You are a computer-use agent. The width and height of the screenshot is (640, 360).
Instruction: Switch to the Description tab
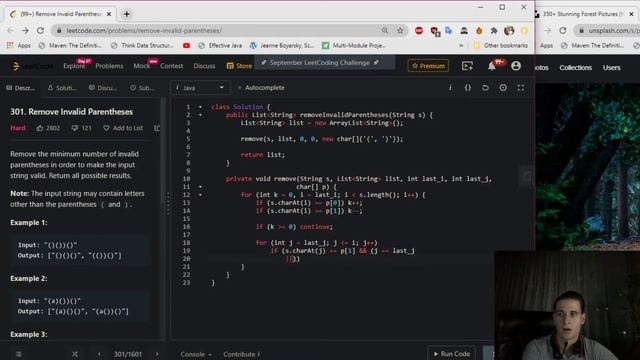(20, 88)
